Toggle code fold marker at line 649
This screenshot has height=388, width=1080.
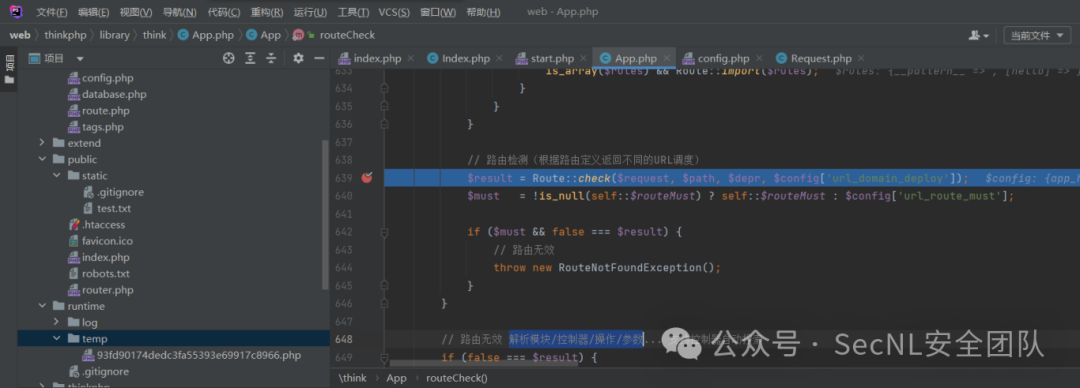[384, 358]
